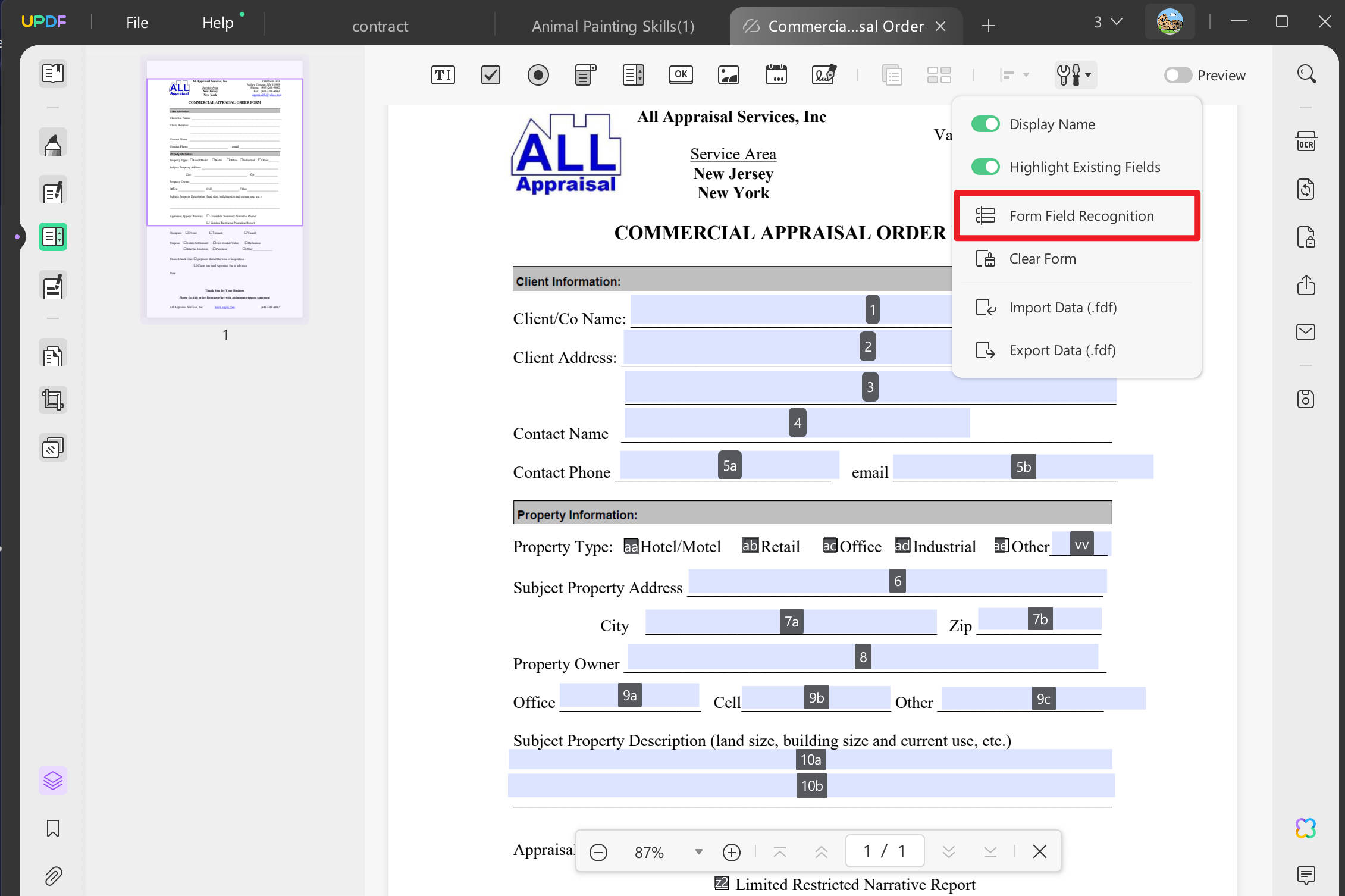Viewport: 1345px width, 896px height.
Task: Open the attachments paperclip icon
Action: click(53, 876)
